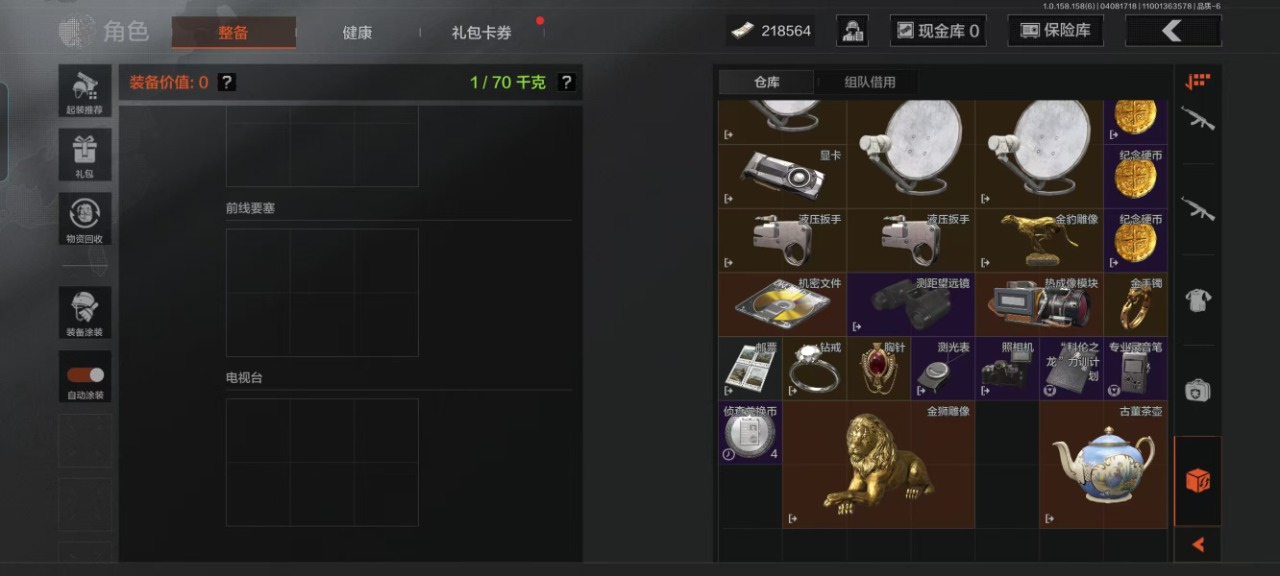Select the orange box collectibles category icon

click(1198, 481)
